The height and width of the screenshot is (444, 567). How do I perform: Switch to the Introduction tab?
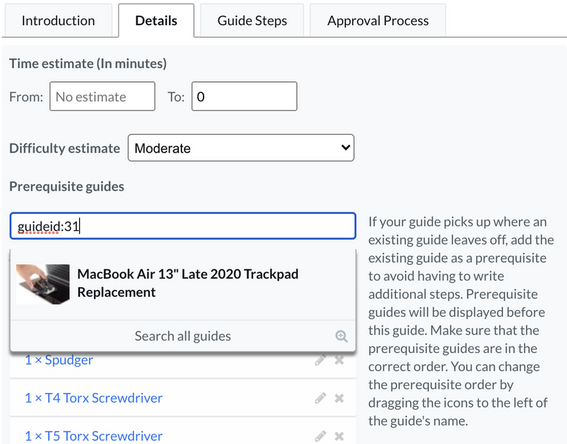(58, 21)
